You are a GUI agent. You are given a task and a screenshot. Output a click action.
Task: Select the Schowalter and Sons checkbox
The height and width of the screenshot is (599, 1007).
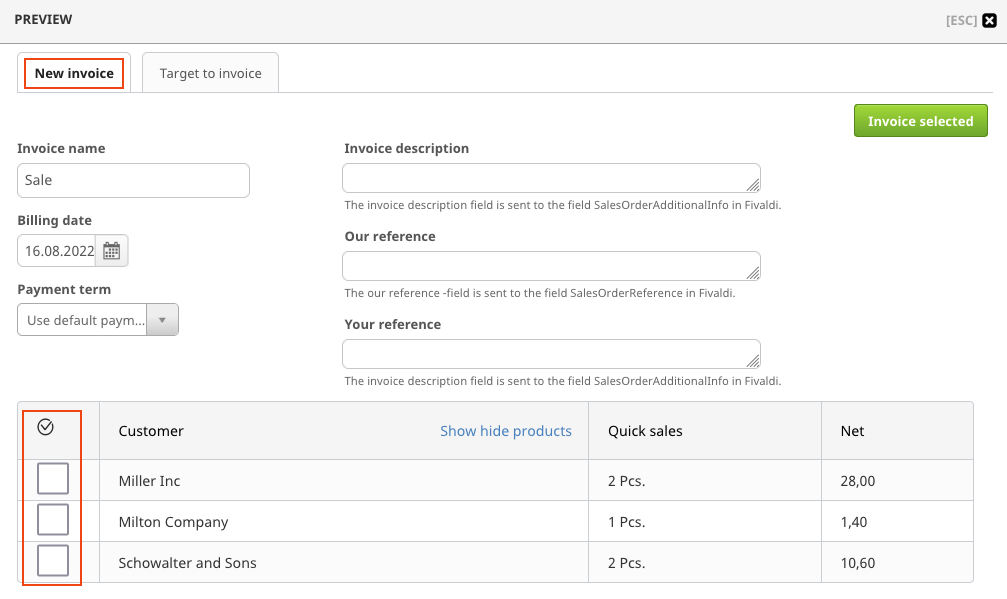click(x=53, y=561)
